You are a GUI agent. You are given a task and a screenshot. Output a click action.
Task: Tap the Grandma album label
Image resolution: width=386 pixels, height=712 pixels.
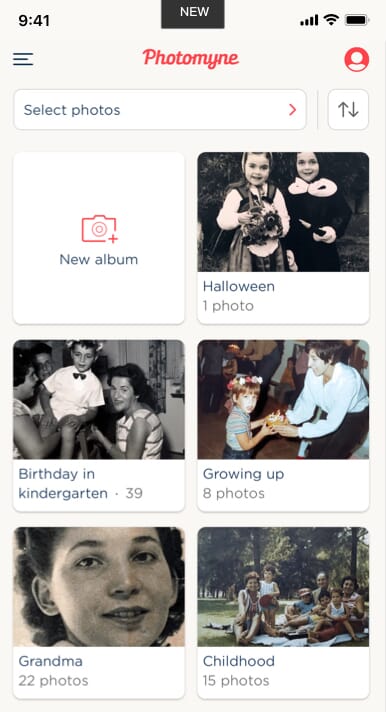(50, 661)
